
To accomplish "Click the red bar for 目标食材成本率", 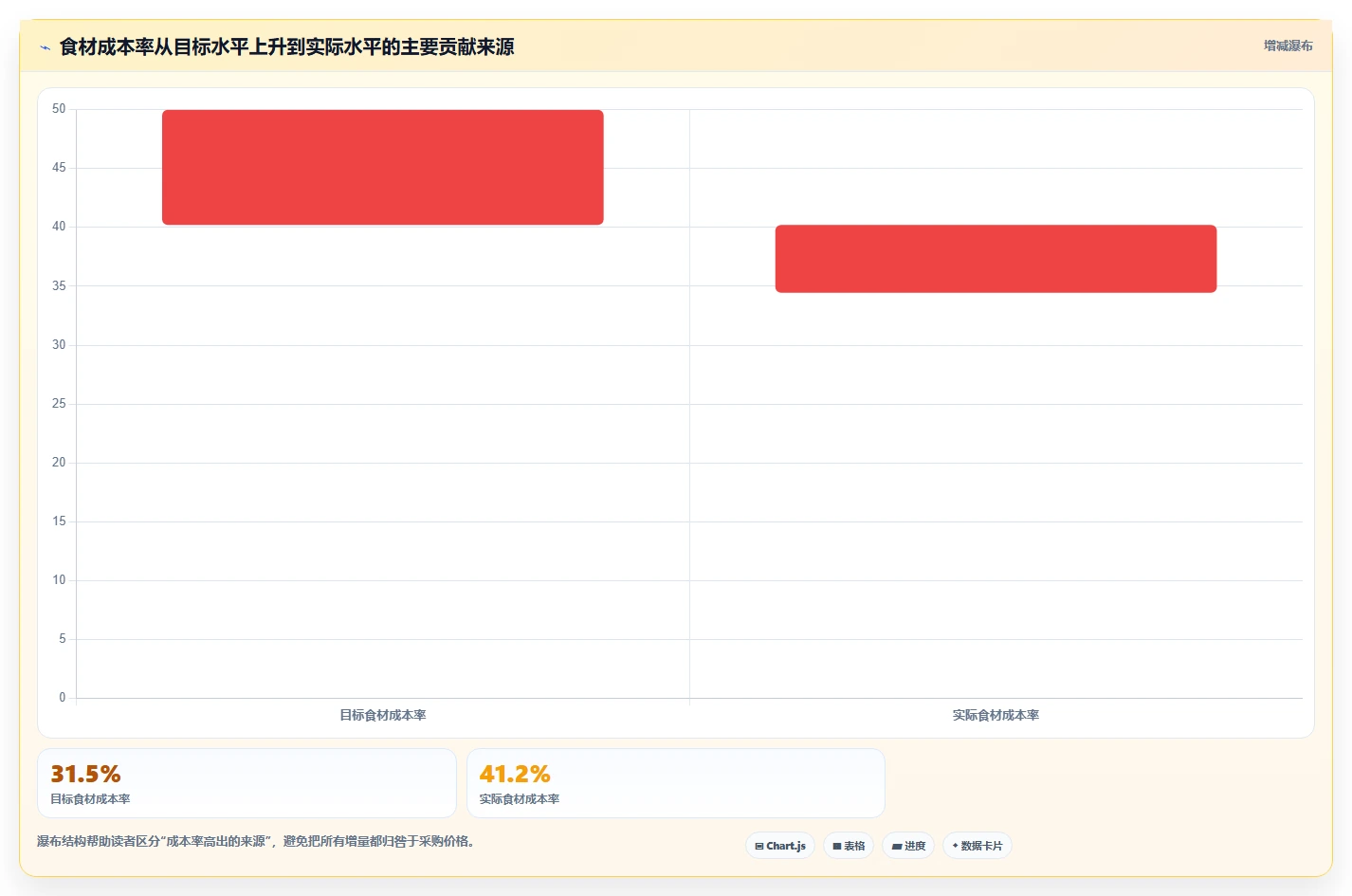I will [x=383, y=167].
